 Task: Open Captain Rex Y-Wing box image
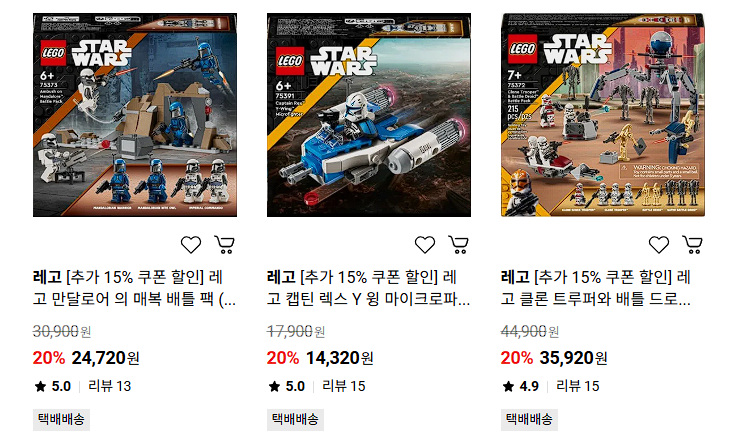point(369,115)
